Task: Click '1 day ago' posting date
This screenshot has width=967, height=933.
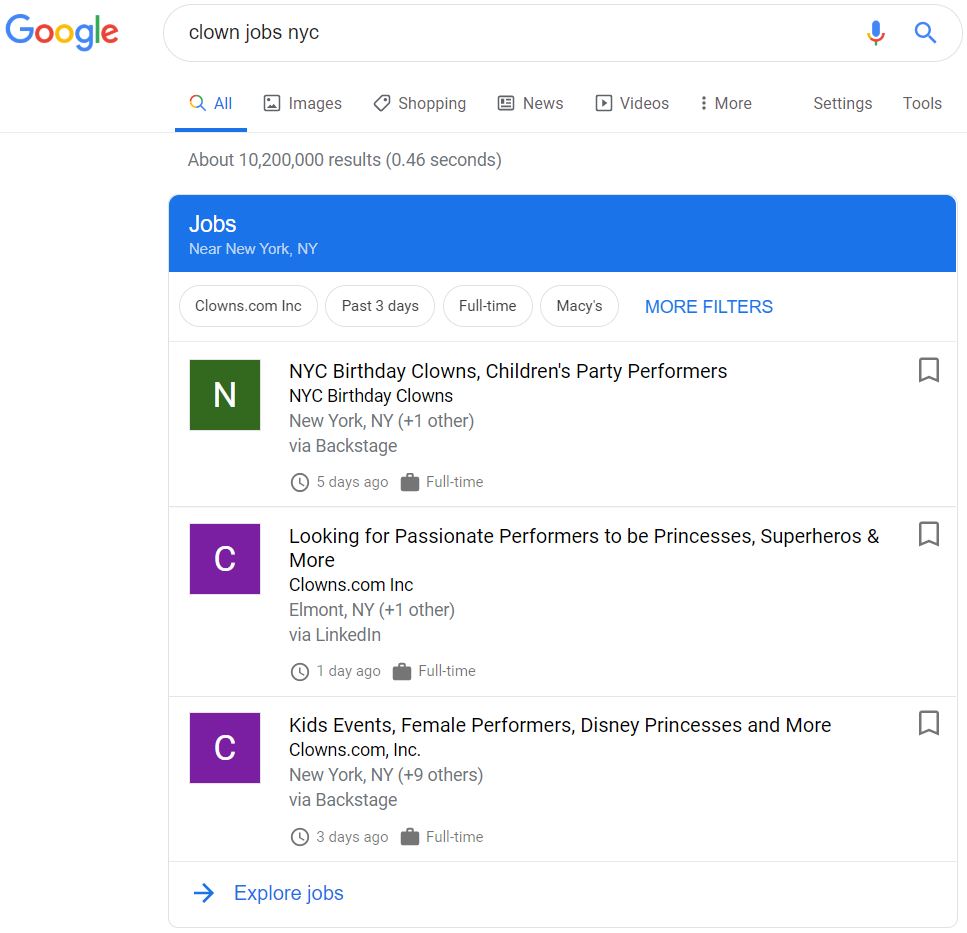Action: pos(348,671)
